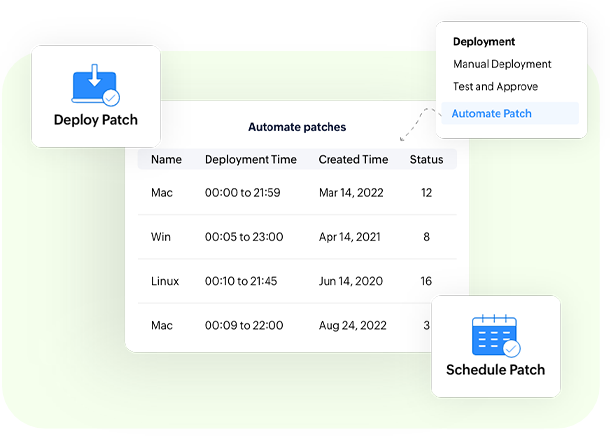Sort by Deployment Time column header
The image size is (610, 436).
[x=250, y=159]
